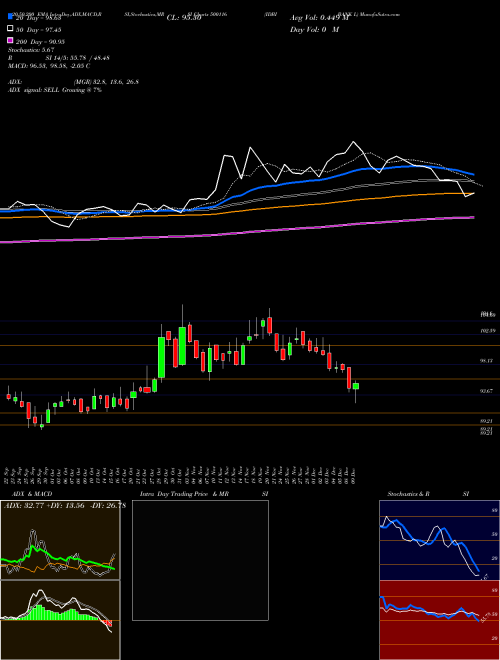Click the 'CL: 95.30' closing price text
The width and height of the screenshot is (500, 660).
(x=184, y=18)
